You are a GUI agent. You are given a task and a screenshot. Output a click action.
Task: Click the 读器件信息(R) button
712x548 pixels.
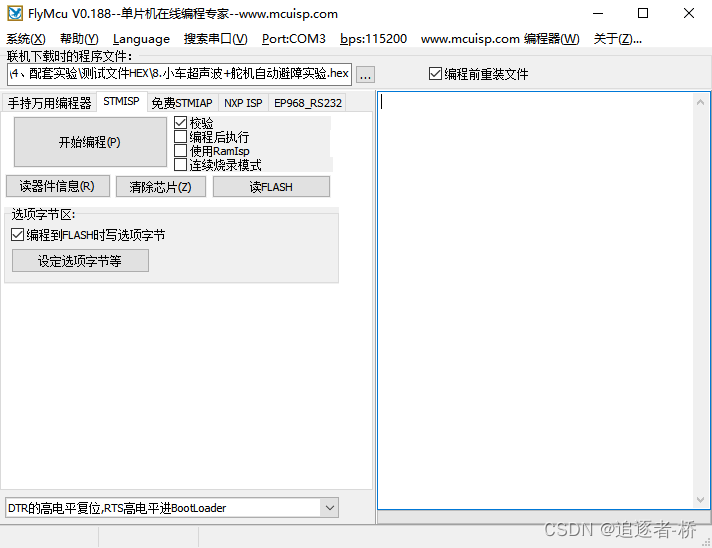click(x=58, y=186)
